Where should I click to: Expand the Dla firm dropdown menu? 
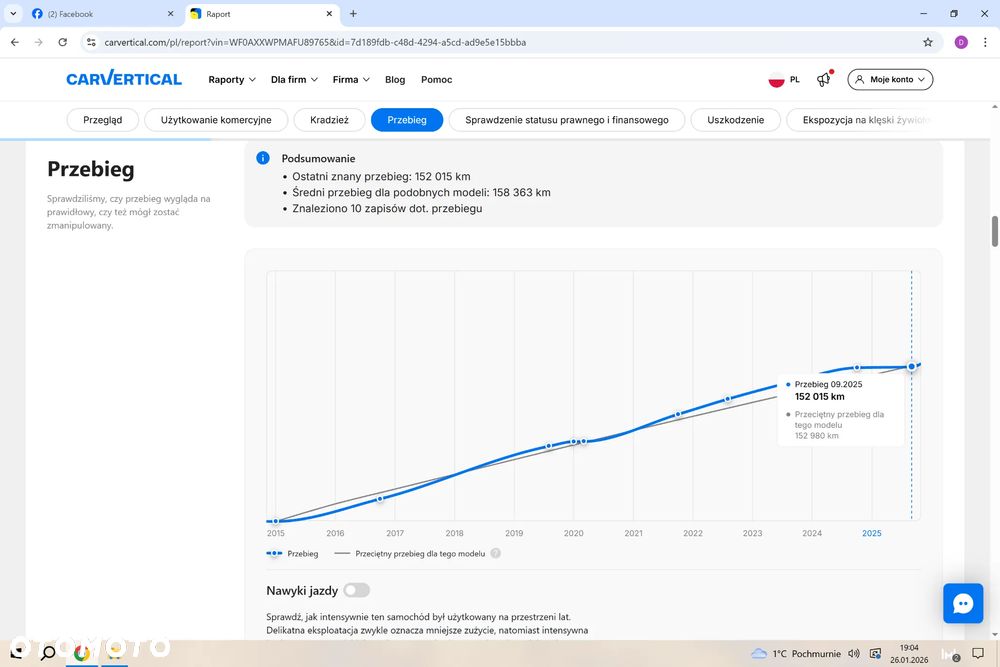pos(294,80)
